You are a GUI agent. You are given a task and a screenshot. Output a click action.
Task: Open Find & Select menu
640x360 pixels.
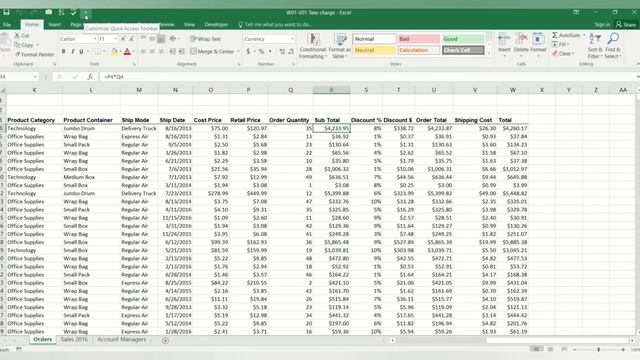coord(613,46)
